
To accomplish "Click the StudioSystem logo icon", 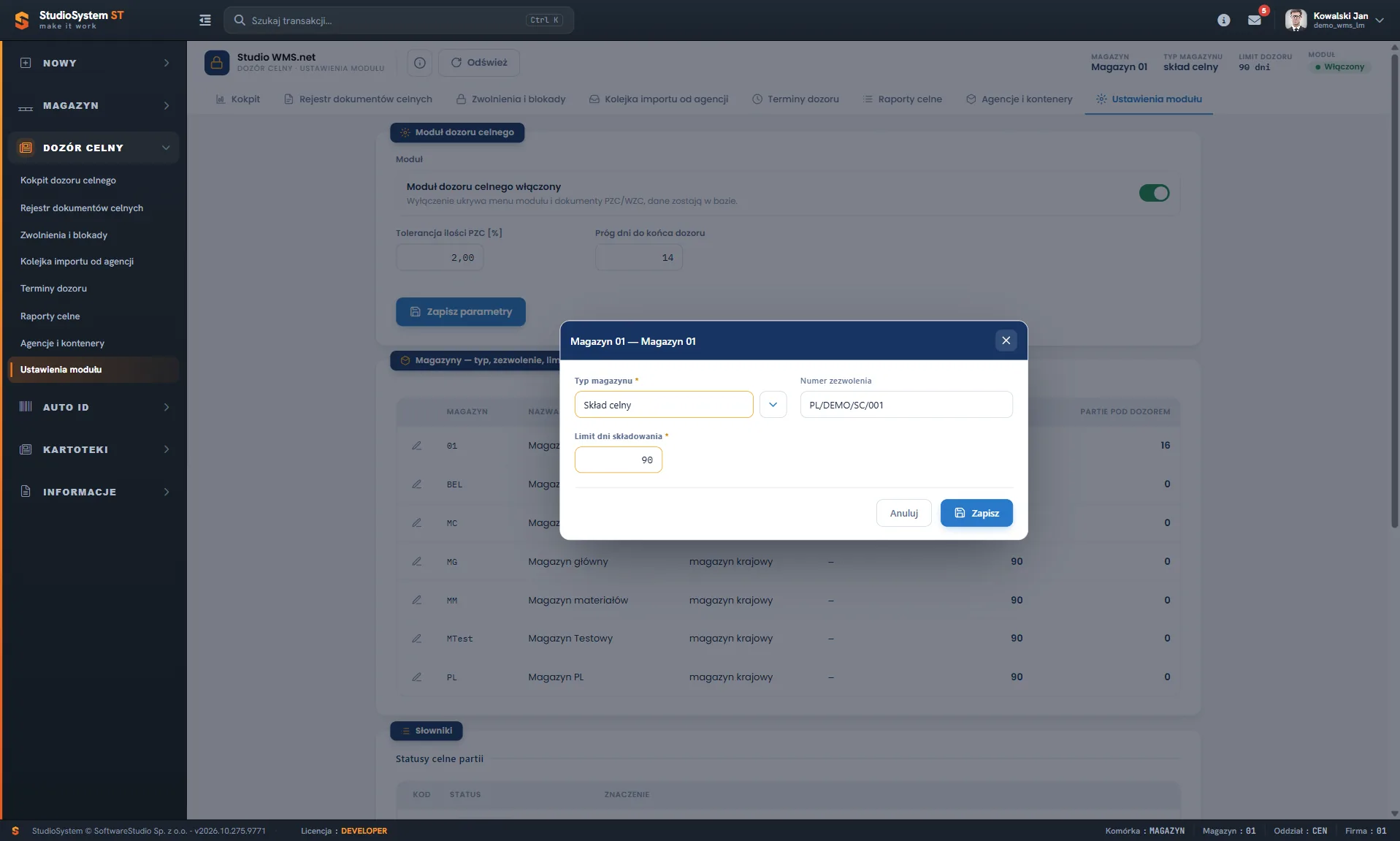I will point(22,20).
